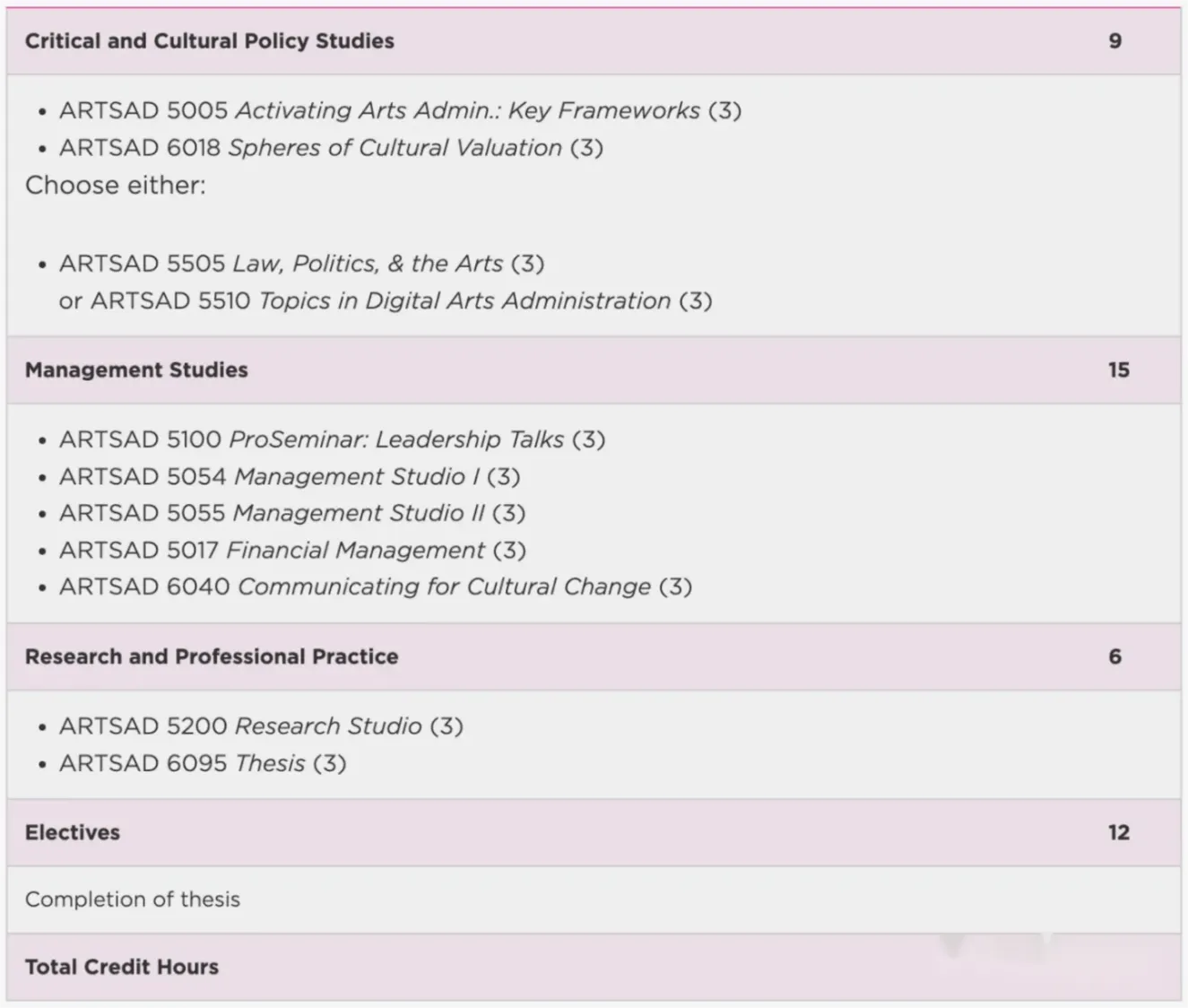Select ARTSAD 5054 Management Studio I

click(x=289, y=476)
